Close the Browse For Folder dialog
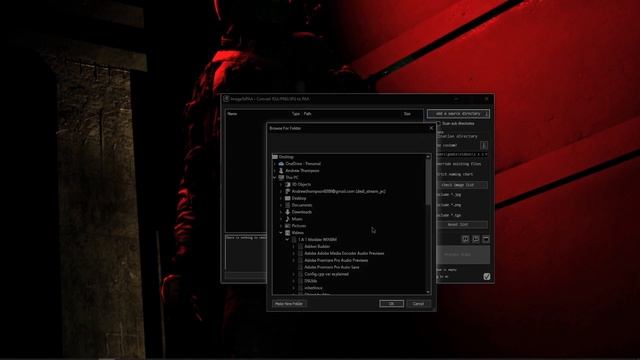Image resolution: width=640 pixels, height=360 pixels. [431, 128]
